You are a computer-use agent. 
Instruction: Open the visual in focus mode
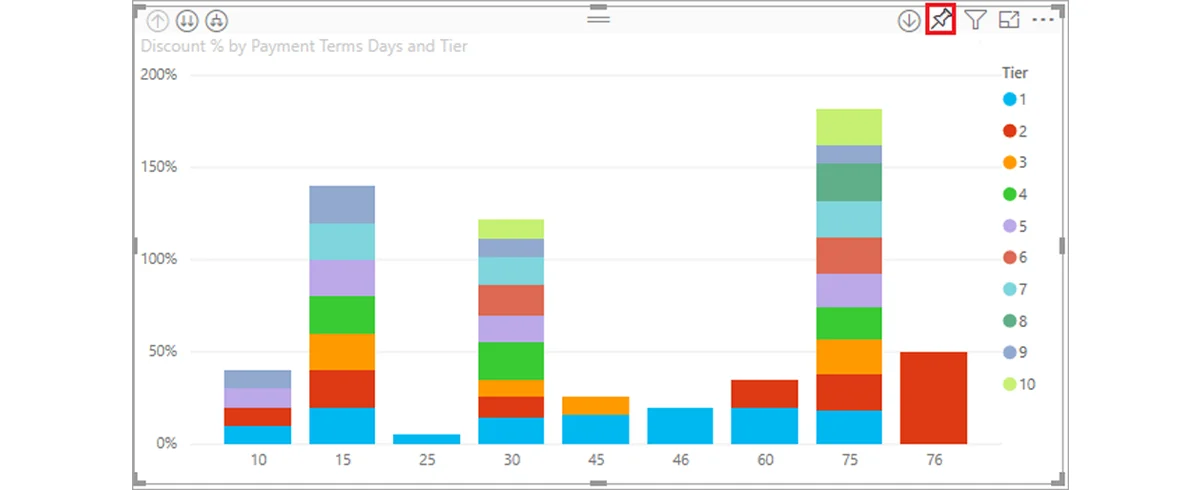(x=1008, y=20)
